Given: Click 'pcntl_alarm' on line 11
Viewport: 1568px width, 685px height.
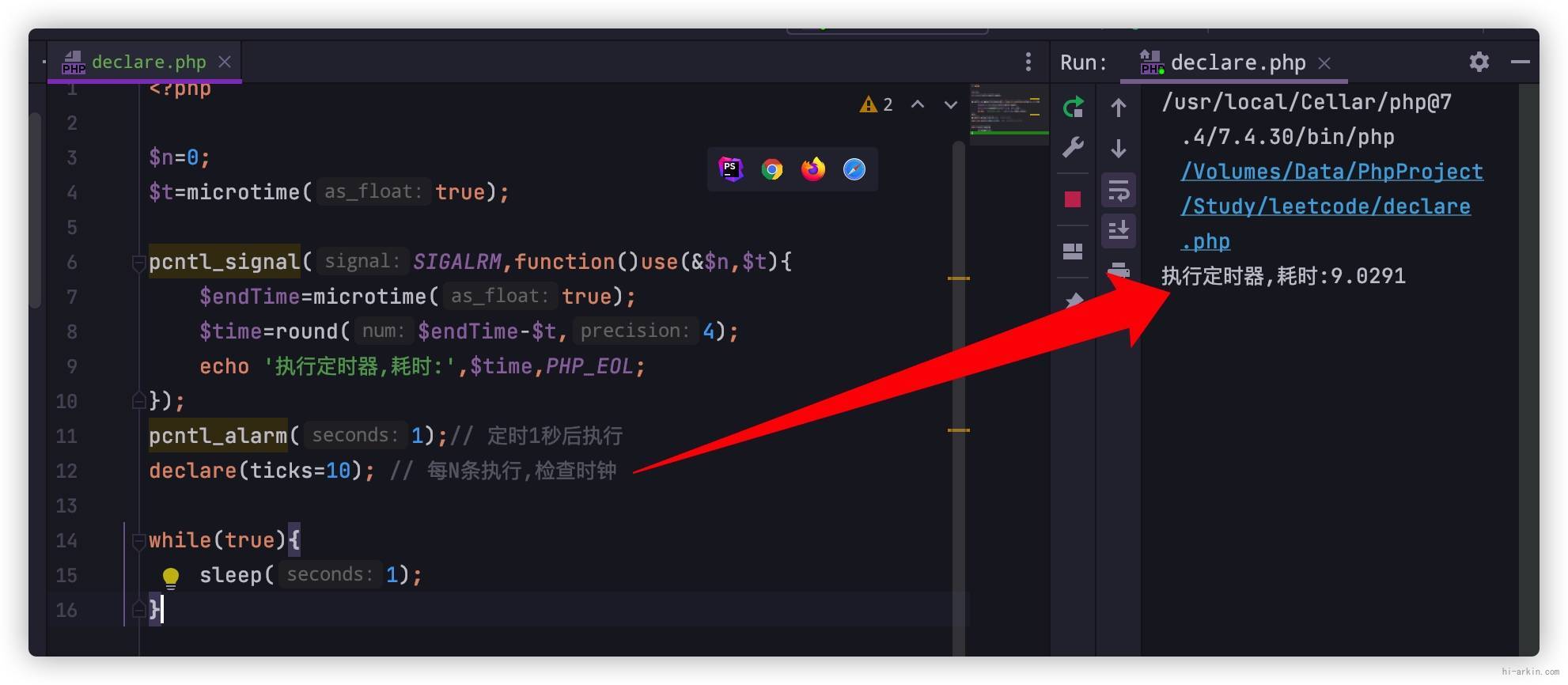Looking at the screenshot, I should click(218, 436).
